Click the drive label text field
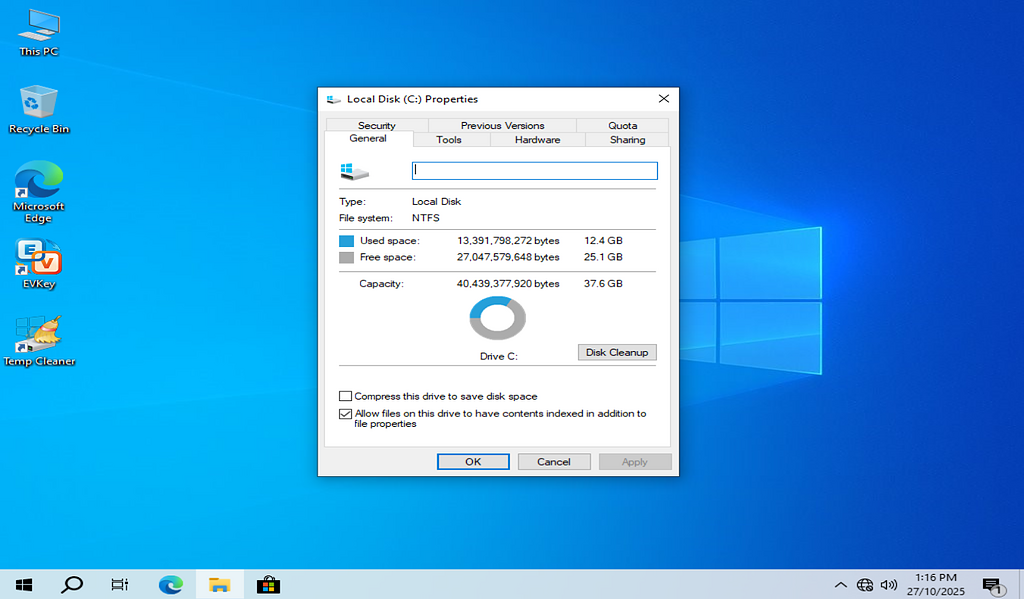 coord(534,171)
